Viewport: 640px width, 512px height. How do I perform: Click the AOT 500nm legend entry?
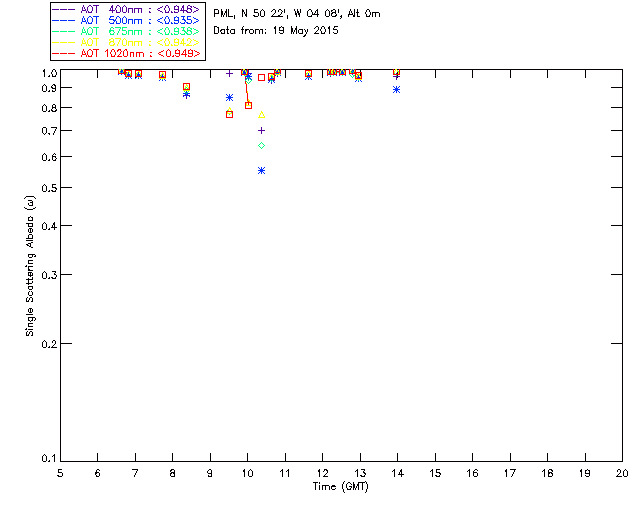click(126, 20)
